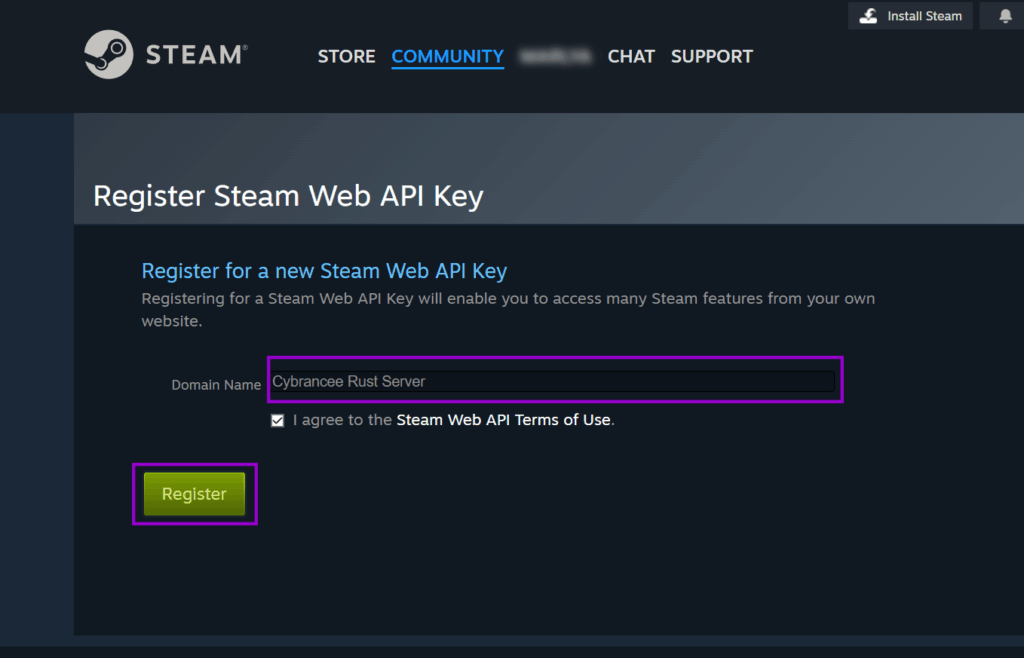Click the Install Steam button
The height and width of the screenshot is (658, 1024).
(910, 16)
